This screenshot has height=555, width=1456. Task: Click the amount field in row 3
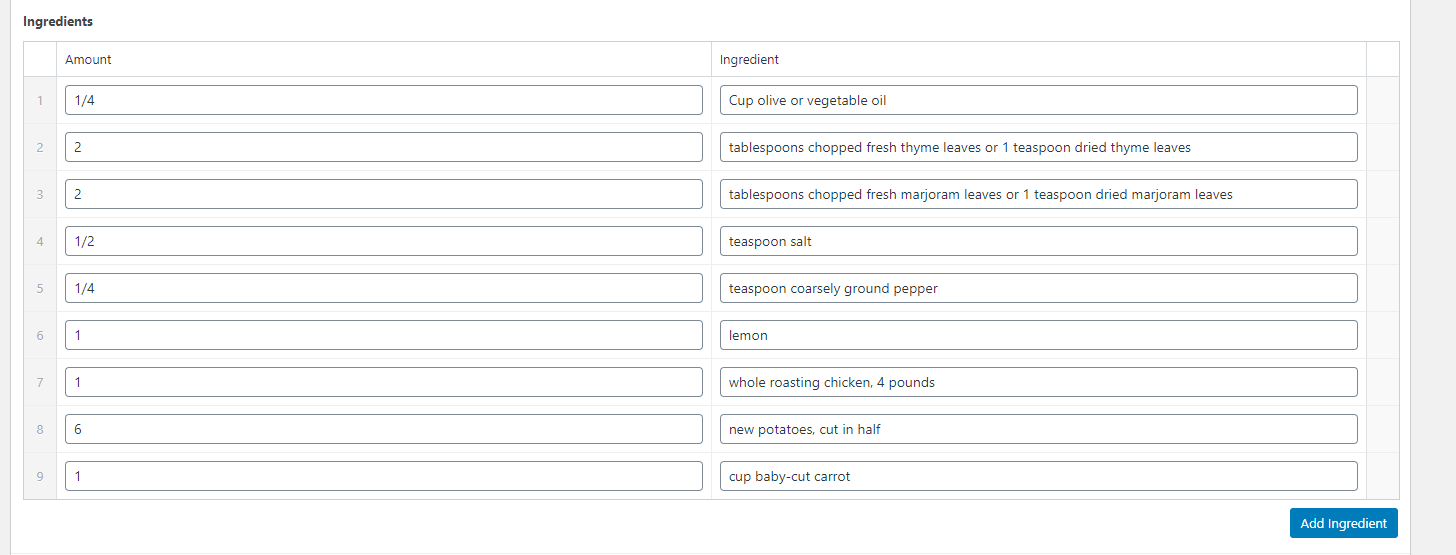pos(383,194)
